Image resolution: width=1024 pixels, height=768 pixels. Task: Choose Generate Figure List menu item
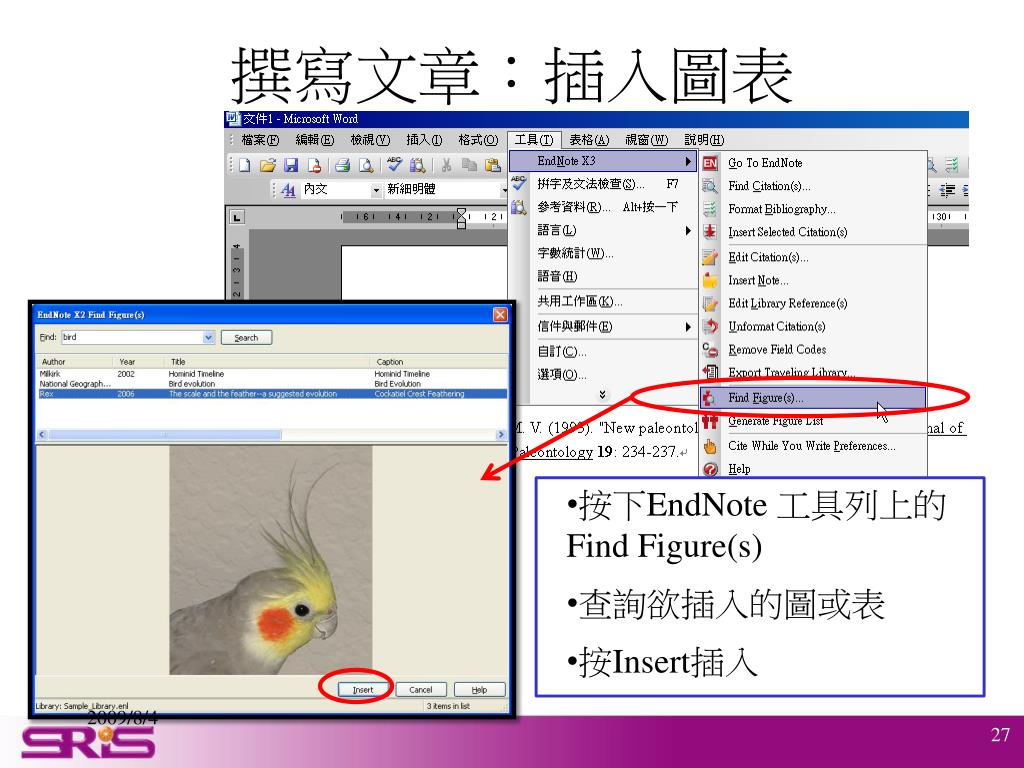pyautogui.click(x=813, y=421)
